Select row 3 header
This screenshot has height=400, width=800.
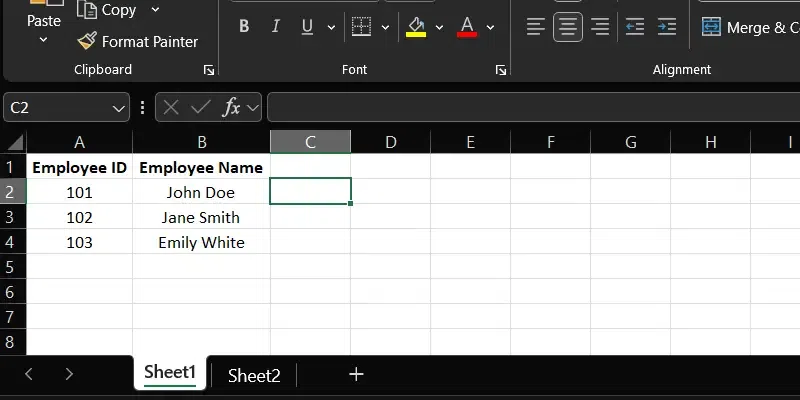click(x=13, y=216)
